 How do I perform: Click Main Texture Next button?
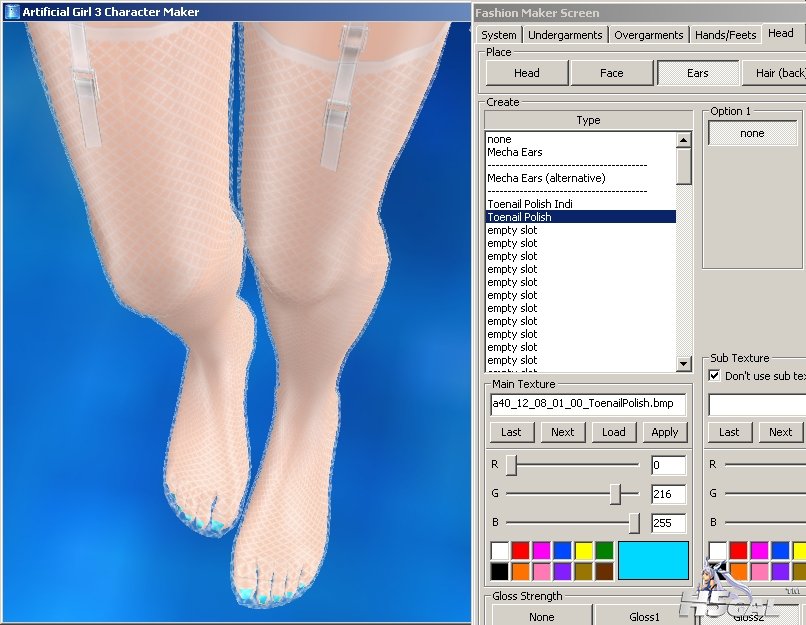pyautogui.click(x=562, y=432)
